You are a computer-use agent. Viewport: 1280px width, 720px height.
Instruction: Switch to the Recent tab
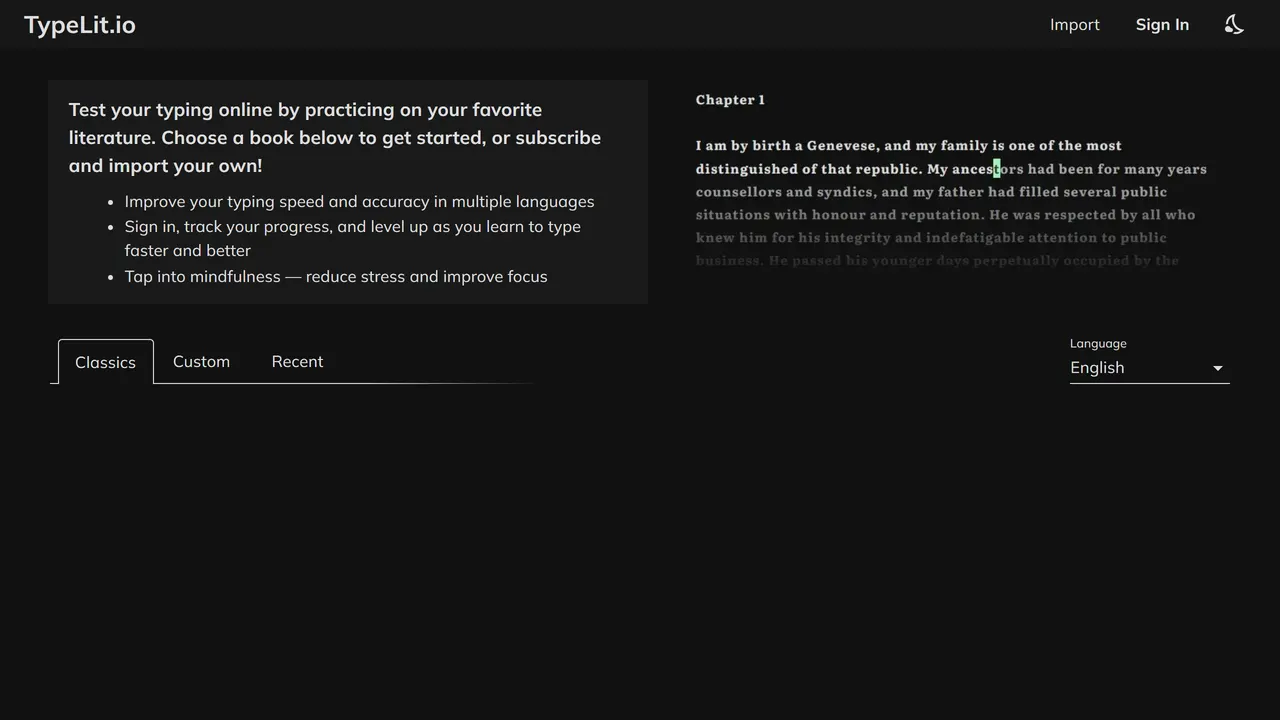tap(297, 361)
